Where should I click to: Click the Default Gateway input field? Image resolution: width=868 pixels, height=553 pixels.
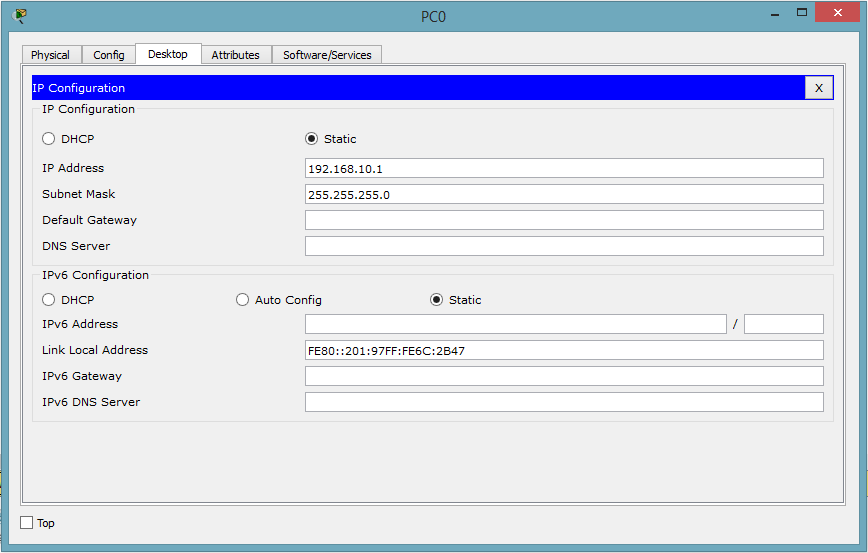564,220
